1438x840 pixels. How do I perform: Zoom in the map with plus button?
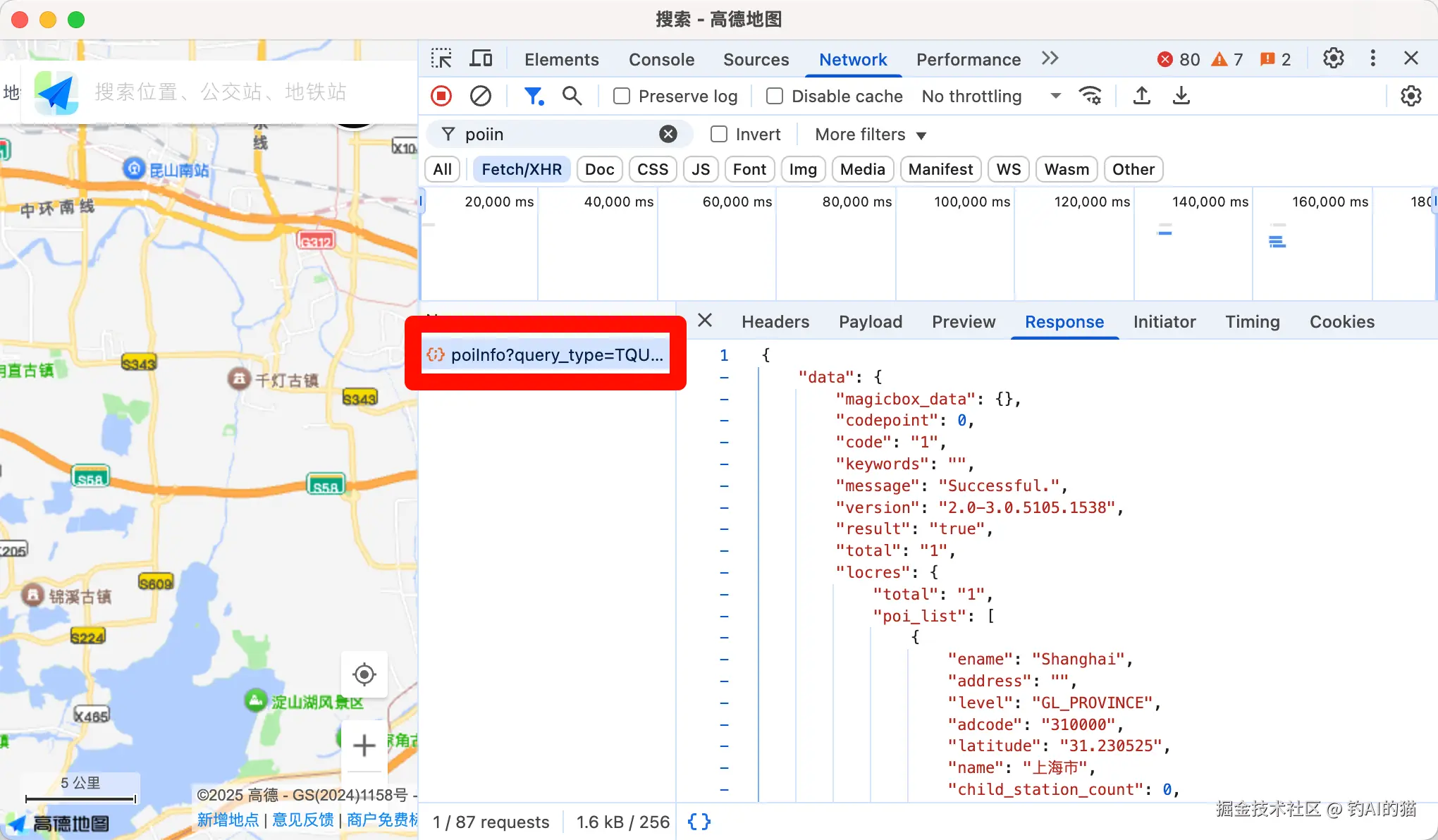(364, 745)
